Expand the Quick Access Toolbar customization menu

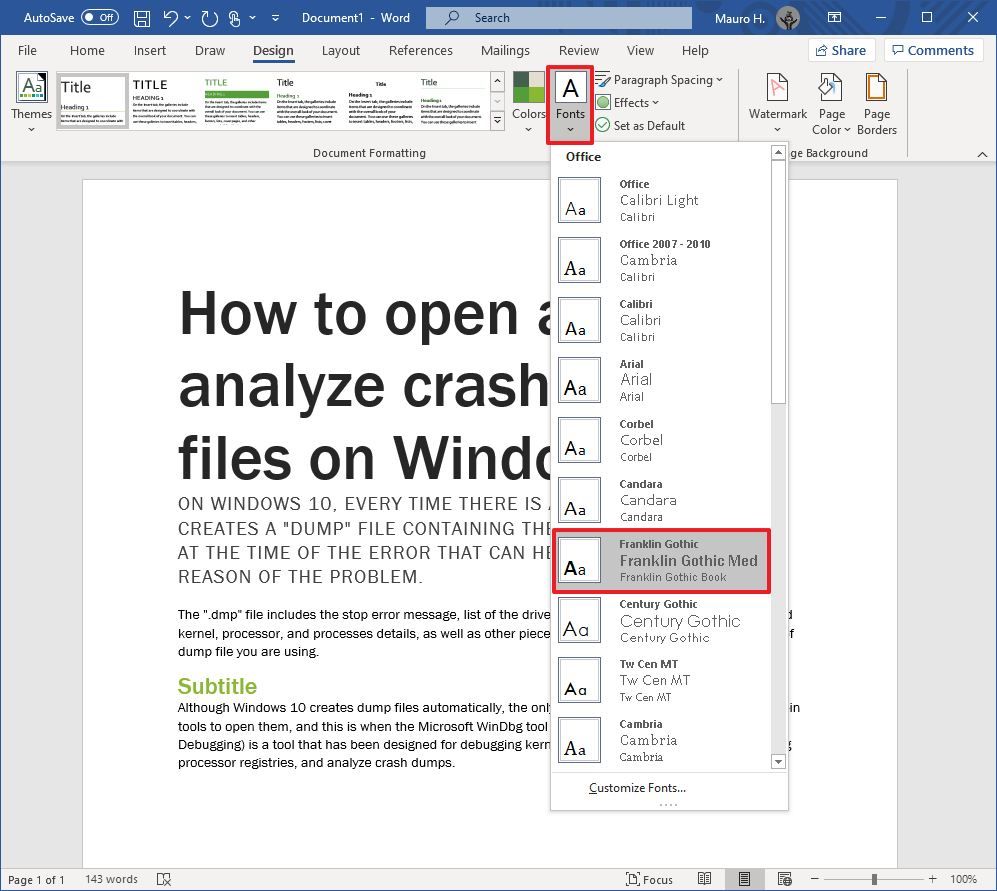pos(276,18)
